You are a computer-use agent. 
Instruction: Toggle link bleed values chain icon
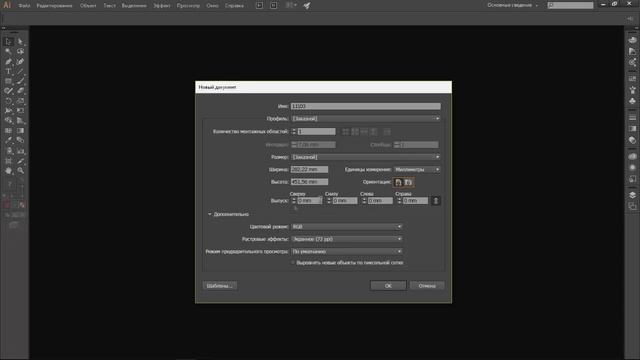[436, 200]
